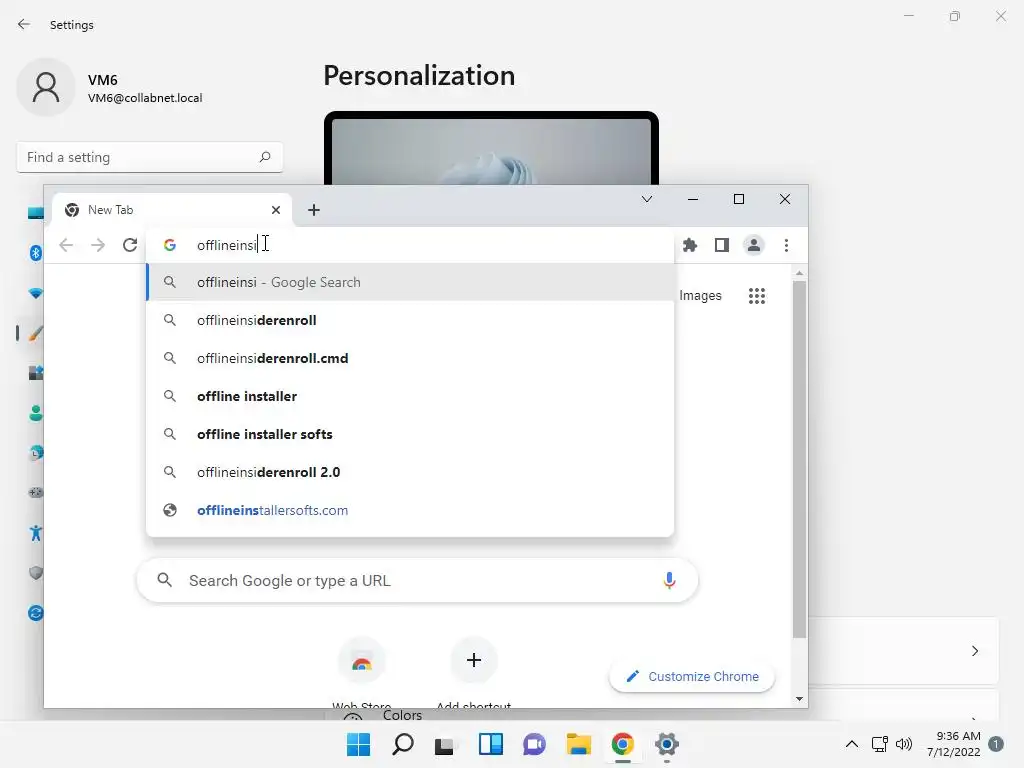This screenshot has height=768, width=1024.
Task: Click the Add shortcut plus button
Action: click(474, 660)
